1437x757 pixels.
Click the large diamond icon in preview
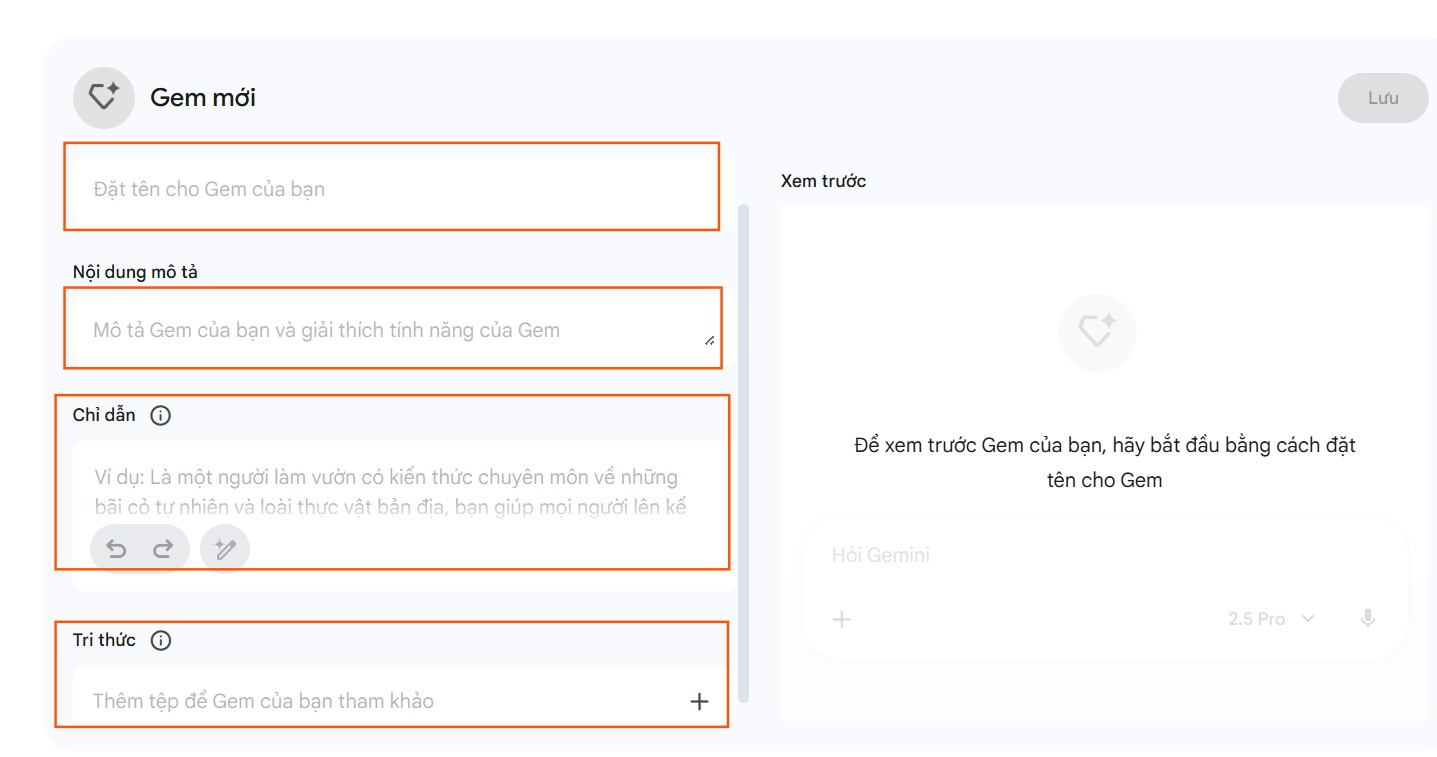[x=1097, y=332]
